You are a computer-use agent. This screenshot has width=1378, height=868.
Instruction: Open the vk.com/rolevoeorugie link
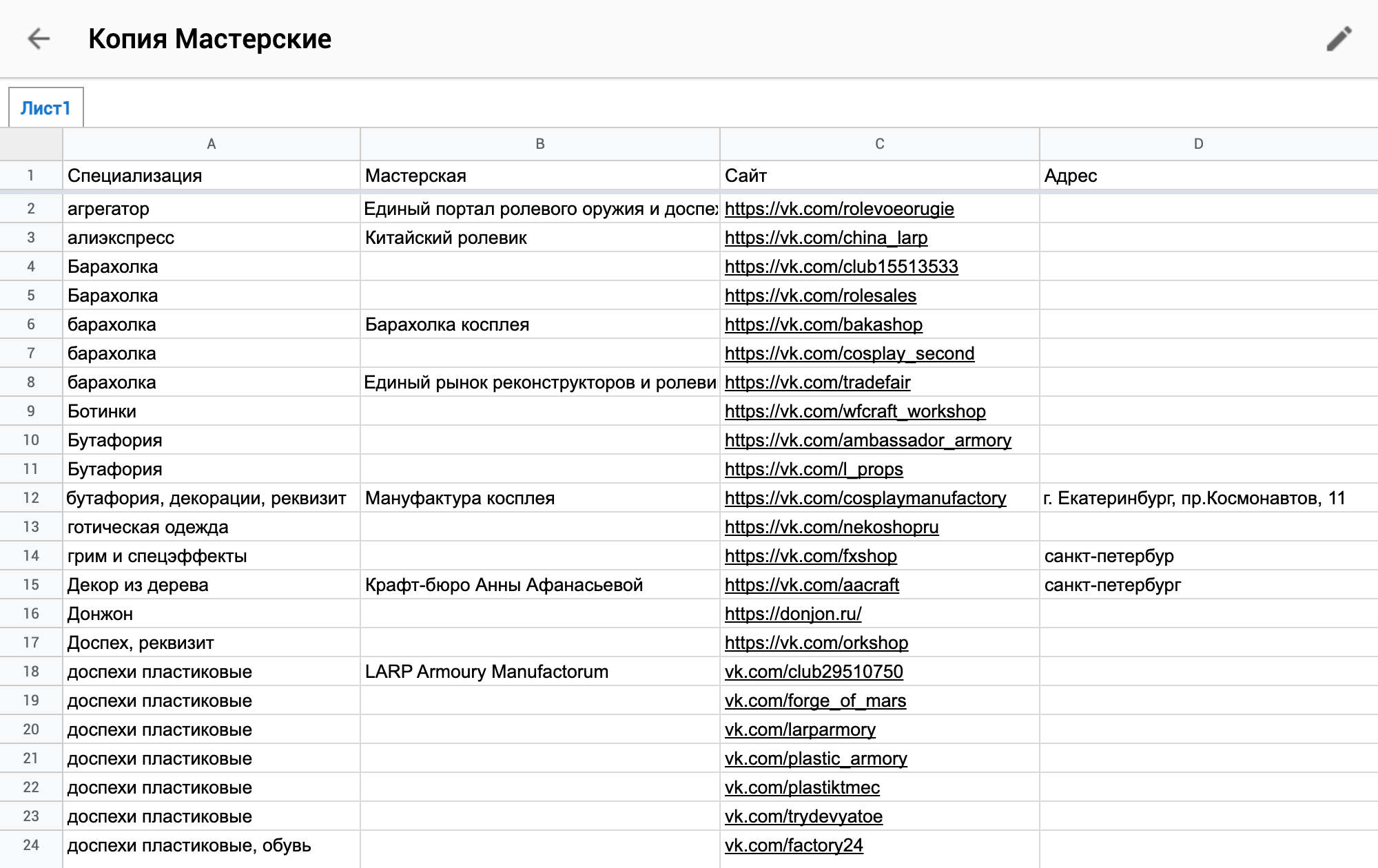[839, 209]
